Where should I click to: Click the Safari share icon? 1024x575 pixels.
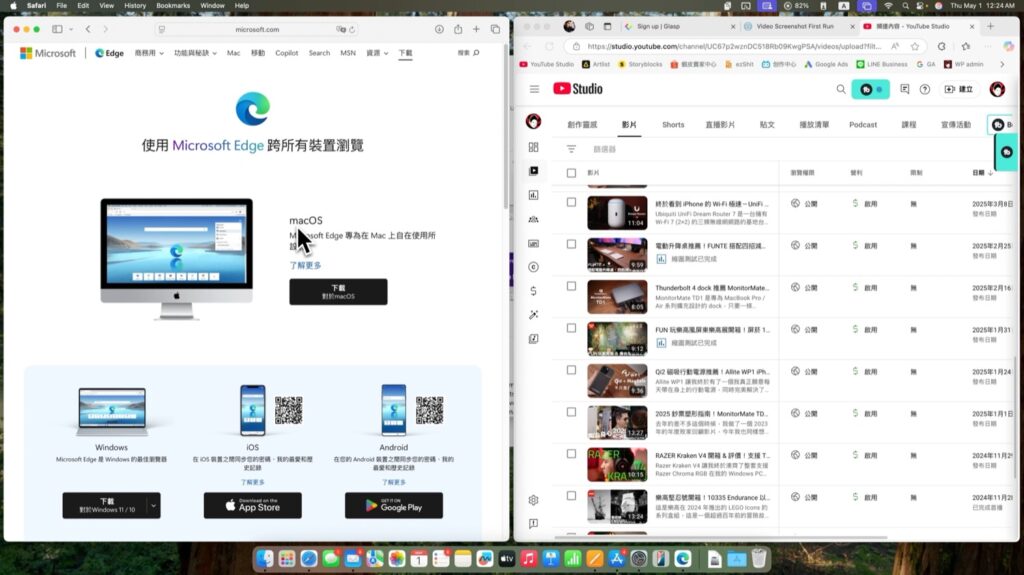click(x=458, y=29)
